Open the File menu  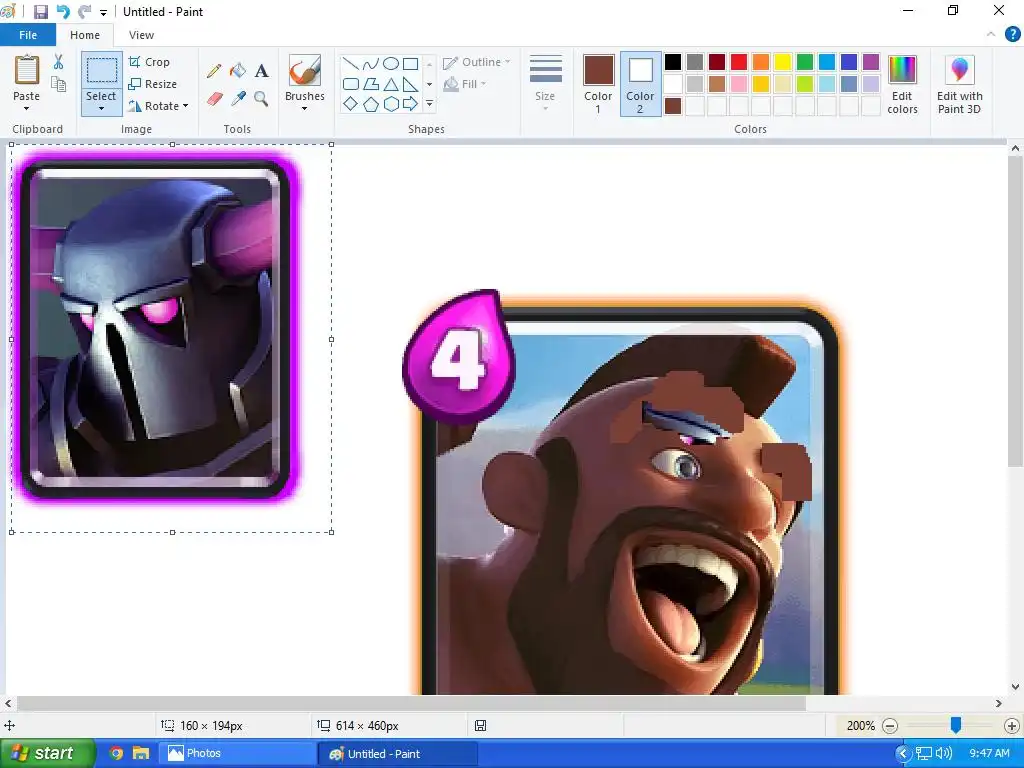[x=28, y=35]
